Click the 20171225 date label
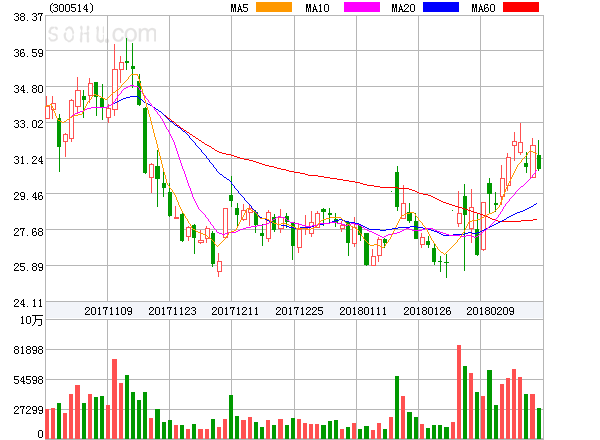Image resolution: width=600 pixels, height=440 pixels. tap(299, 311)
